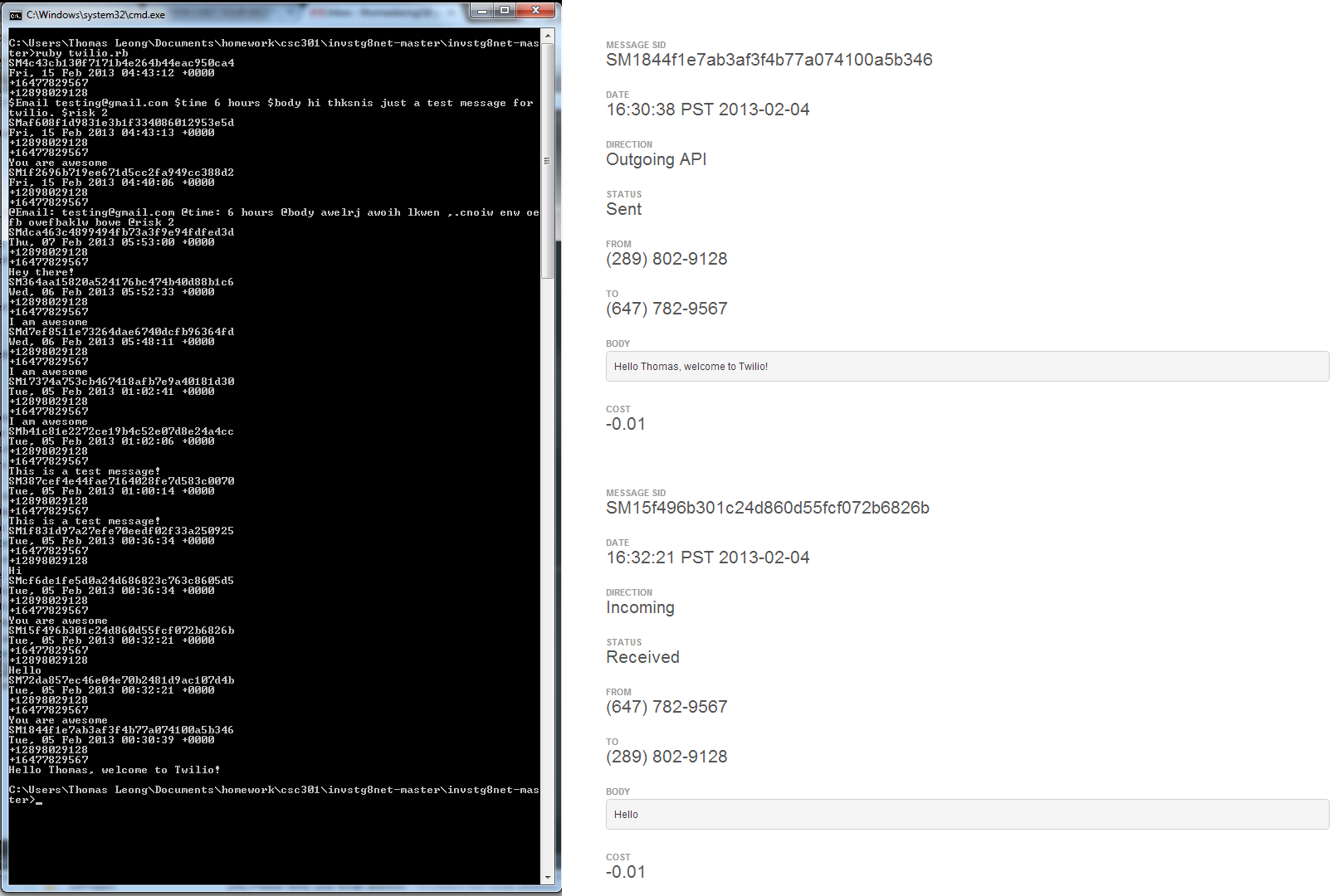Click TO number (647) 782-9567 in first record
Viewport: 1333px width, 896px height.
point(666,309)
